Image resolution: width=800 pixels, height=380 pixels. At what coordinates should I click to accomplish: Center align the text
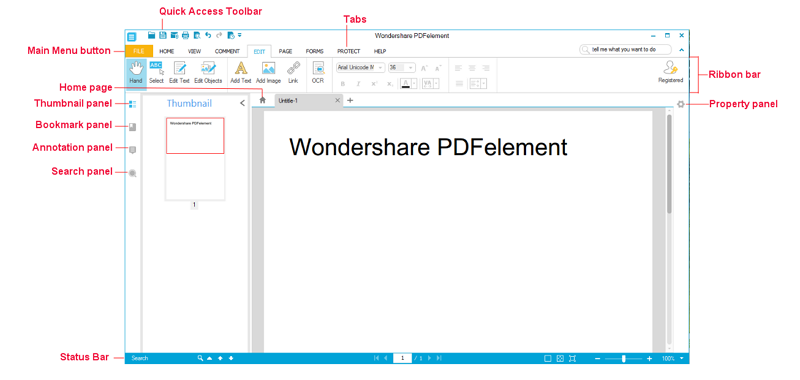(x=472, y=68)
